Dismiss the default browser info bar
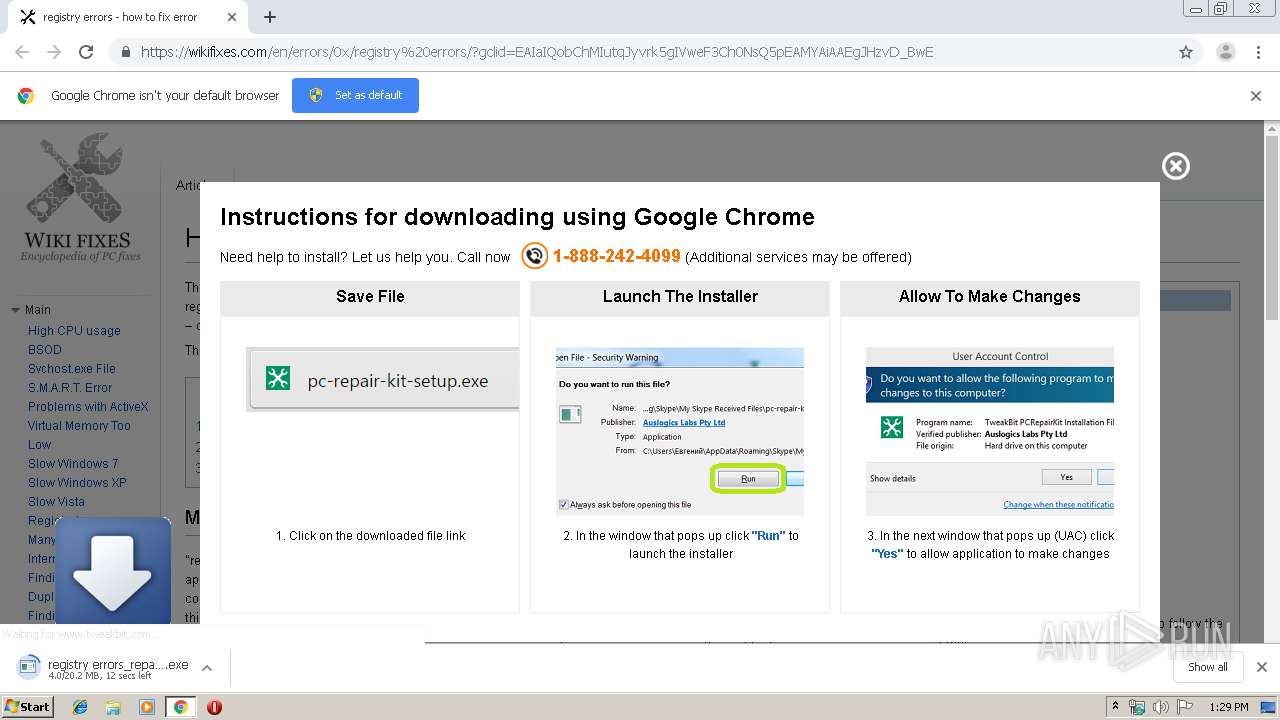 1256,96
